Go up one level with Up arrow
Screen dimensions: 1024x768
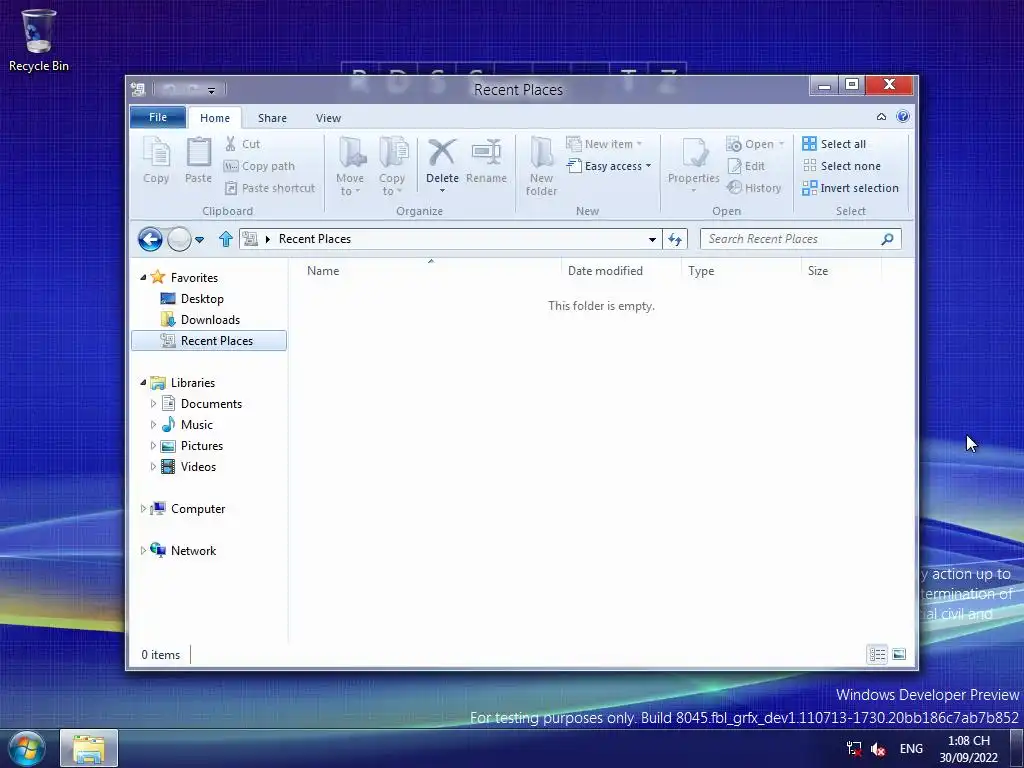pyautogui.click(x=225, y=240)
